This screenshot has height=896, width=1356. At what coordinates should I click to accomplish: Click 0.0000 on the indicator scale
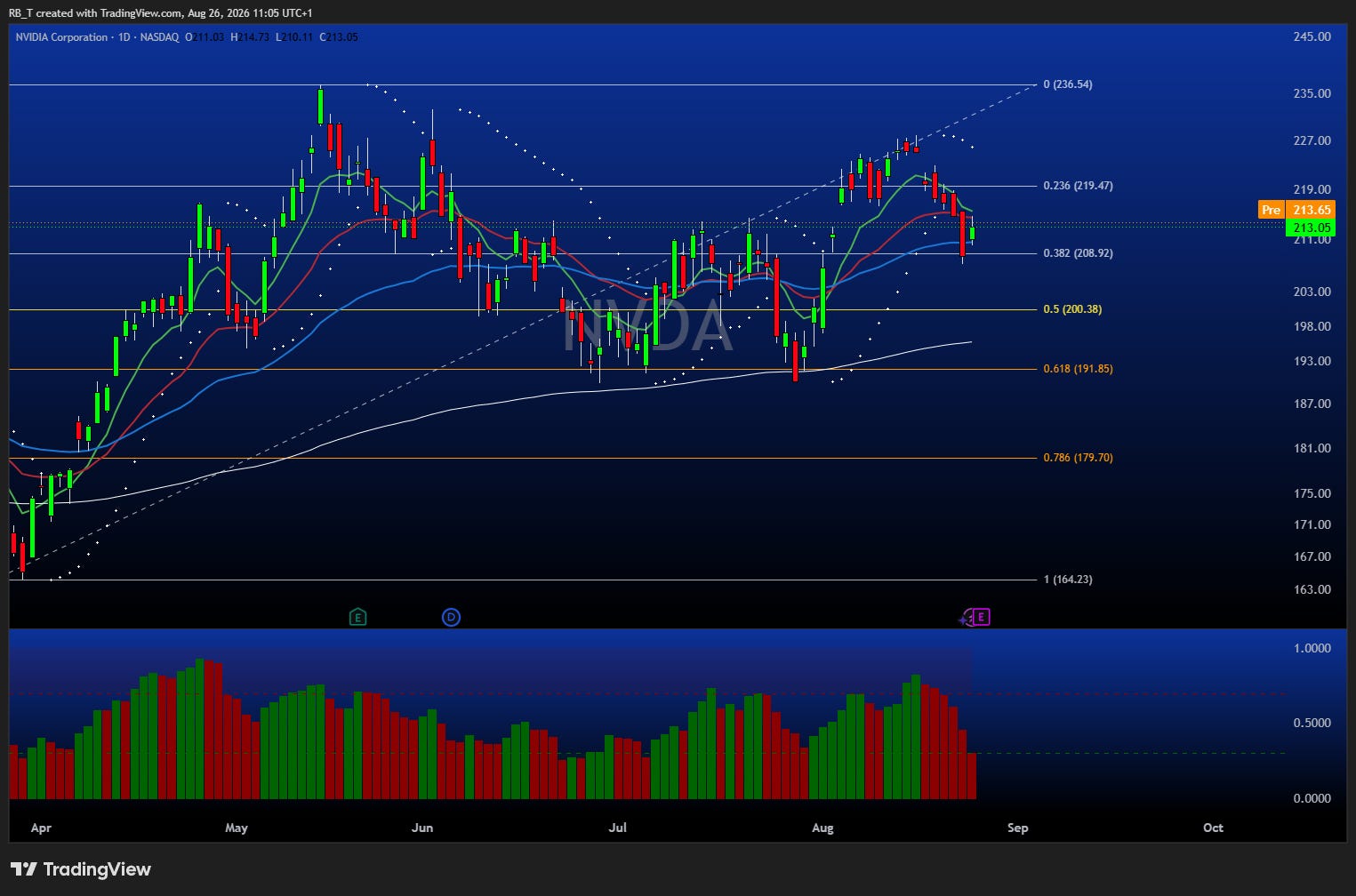pyautogui.click(x=1312, y=798)
